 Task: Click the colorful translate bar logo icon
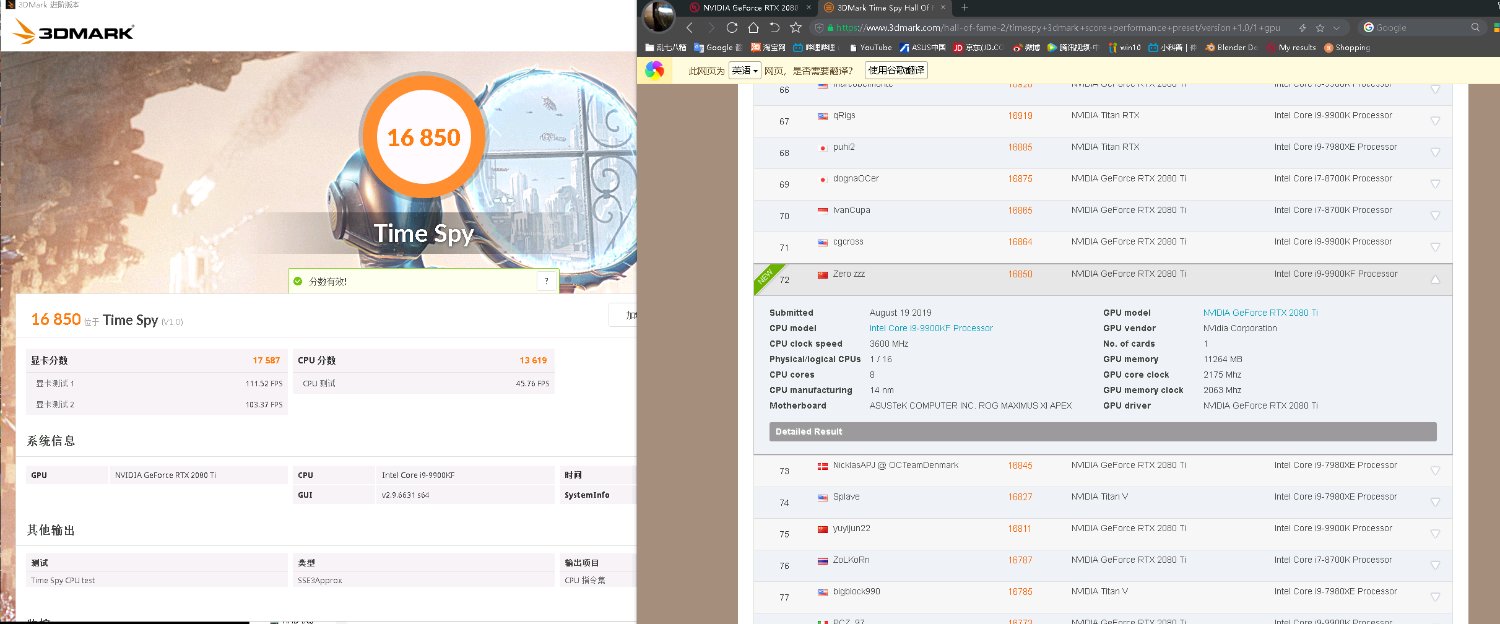coord(654,70)
